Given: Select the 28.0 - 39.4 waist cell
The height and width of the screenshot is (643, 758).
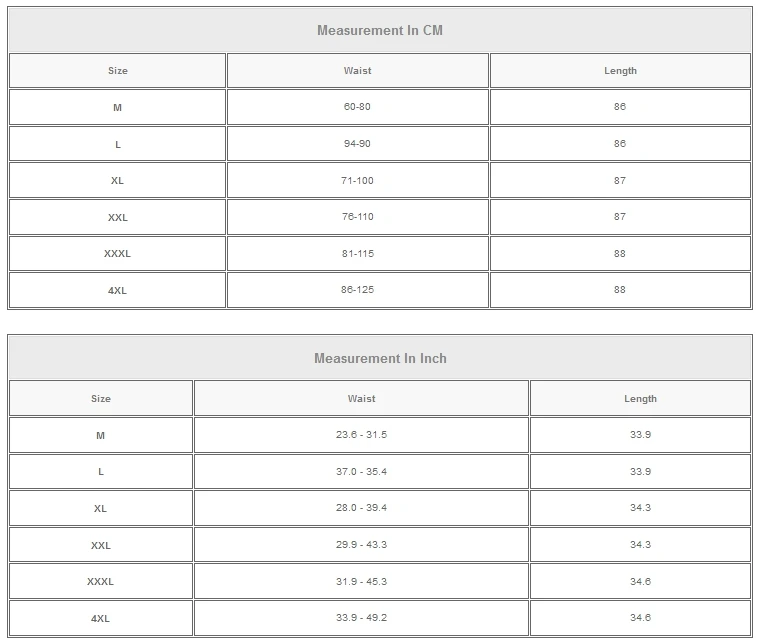Looking at the screenshot, I should pos(361,508).
